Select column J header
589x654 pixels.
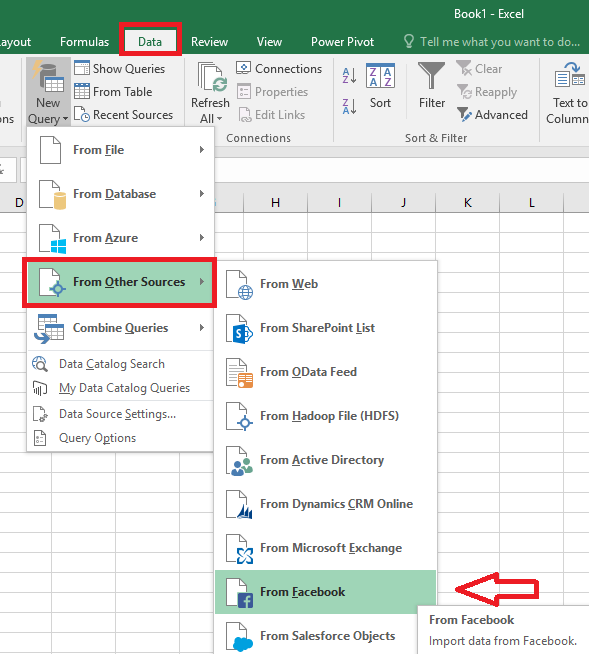[x=403, y=203]
